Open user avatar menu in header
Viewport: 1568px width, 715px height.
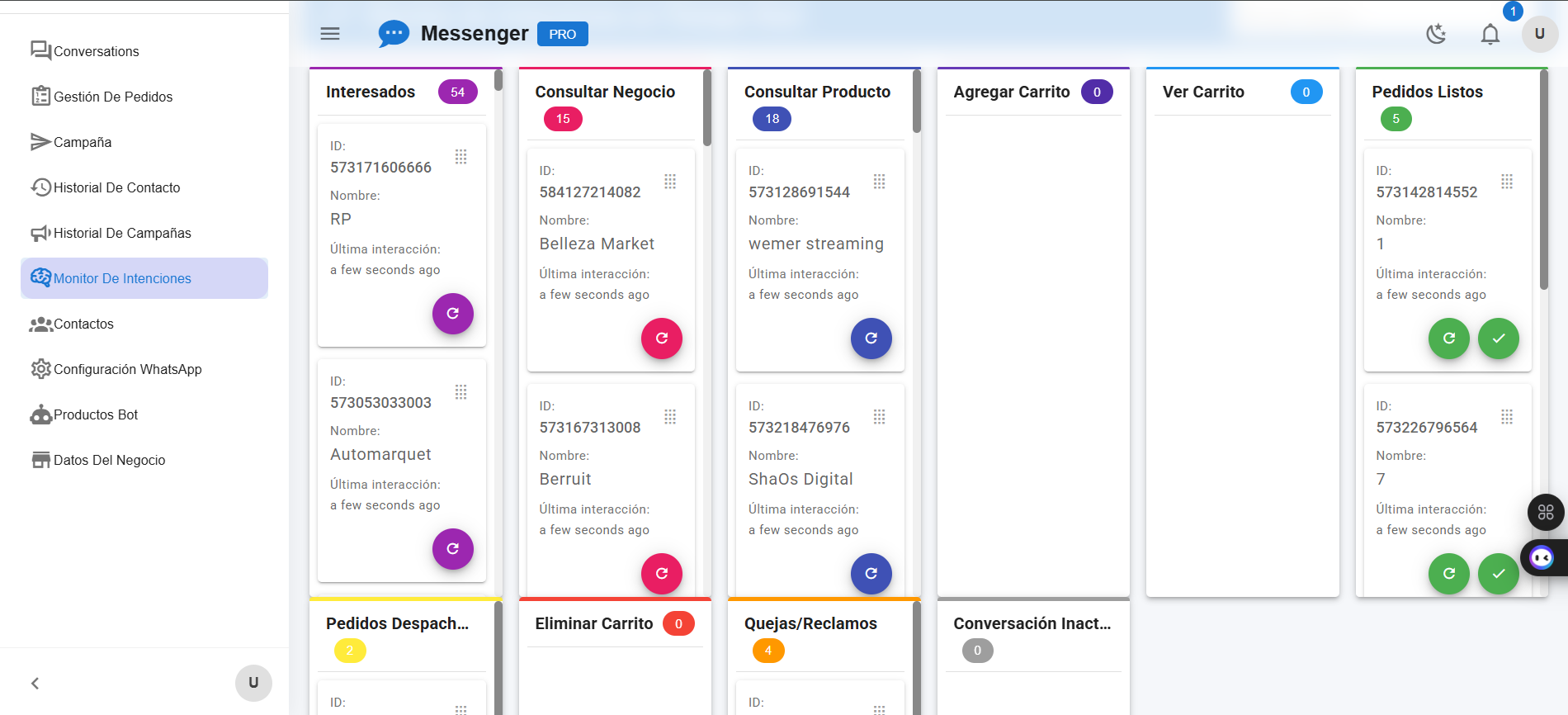coord(1539,34)
